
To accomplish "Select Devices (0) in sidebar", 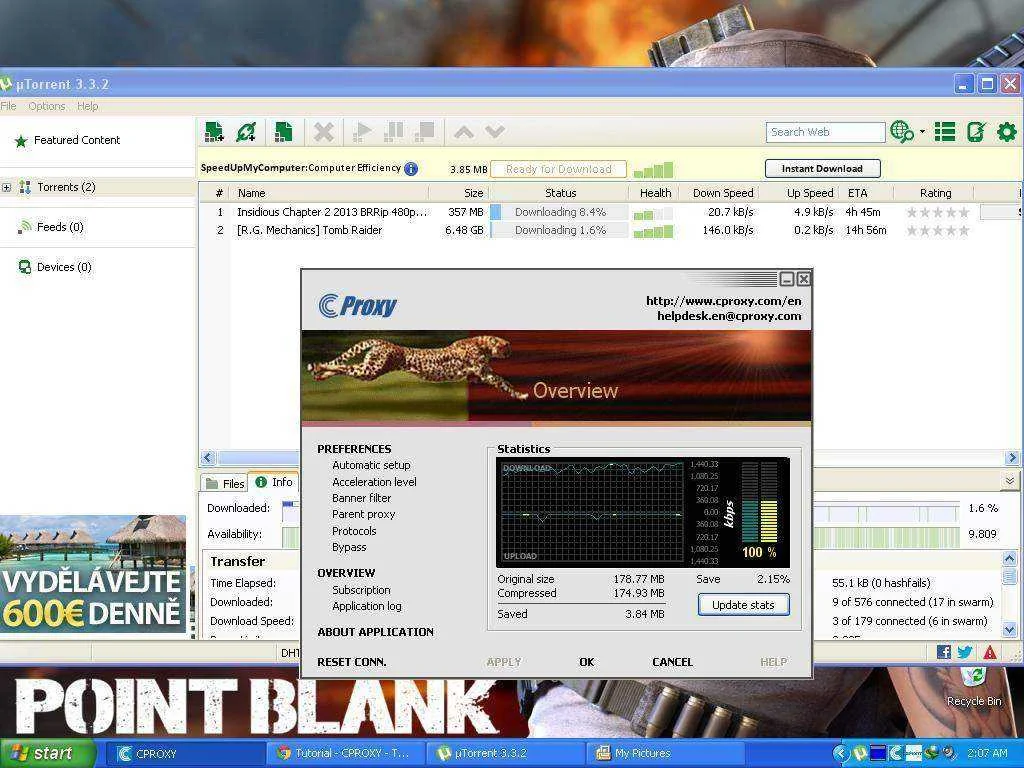I will coord(64,266).
